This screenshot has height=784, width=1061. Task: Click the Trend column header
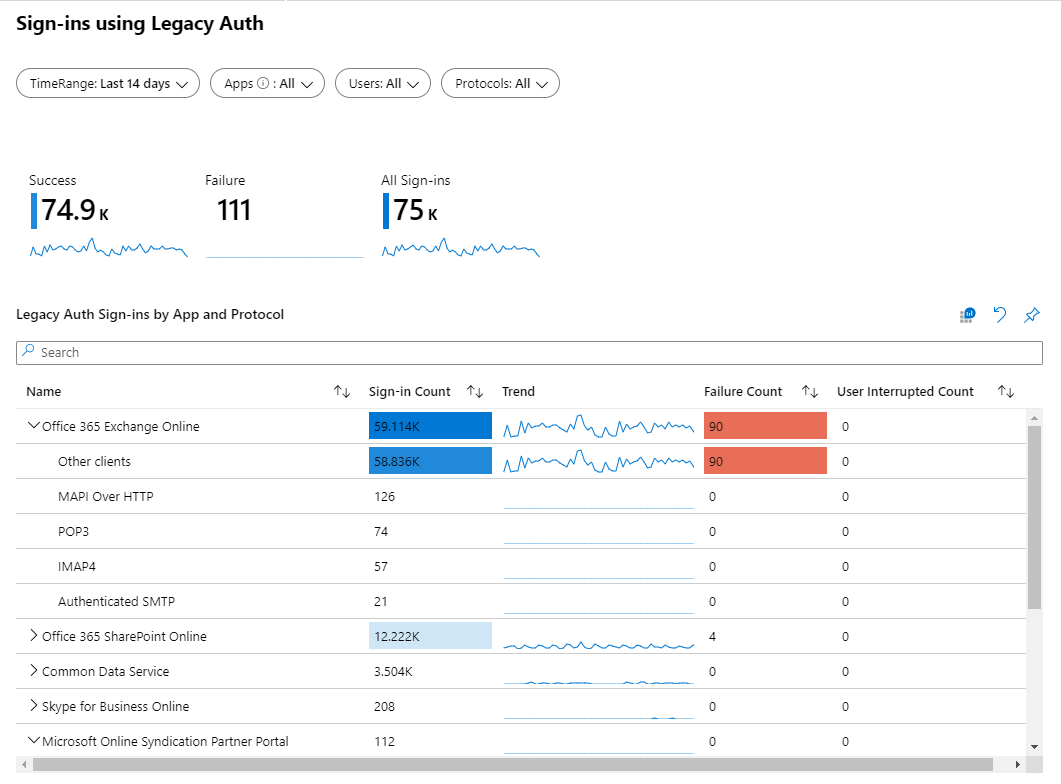[x=518, y=392]
